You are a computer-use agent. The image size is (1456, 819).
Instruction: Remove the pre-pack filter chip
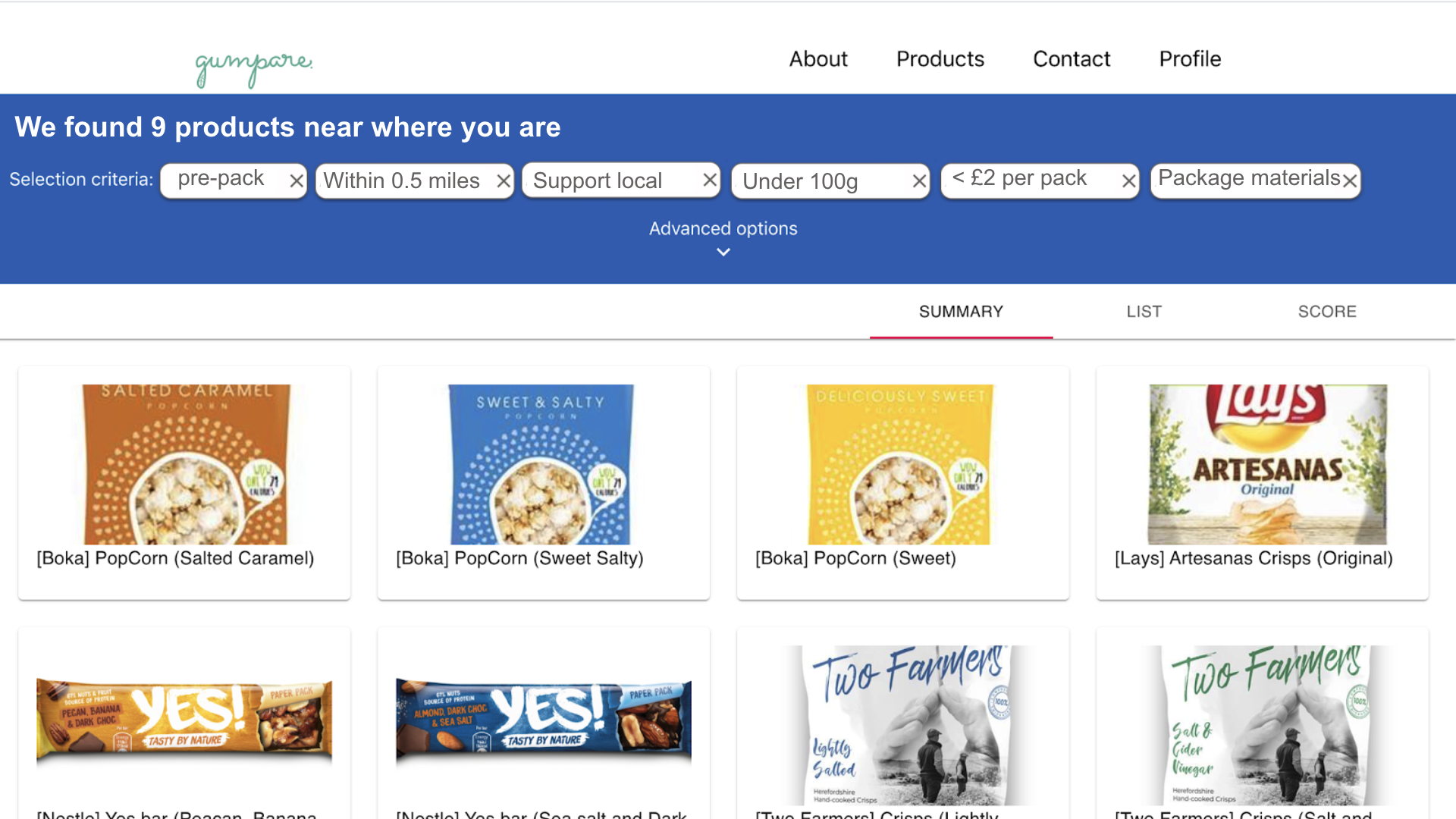point(297,181)
